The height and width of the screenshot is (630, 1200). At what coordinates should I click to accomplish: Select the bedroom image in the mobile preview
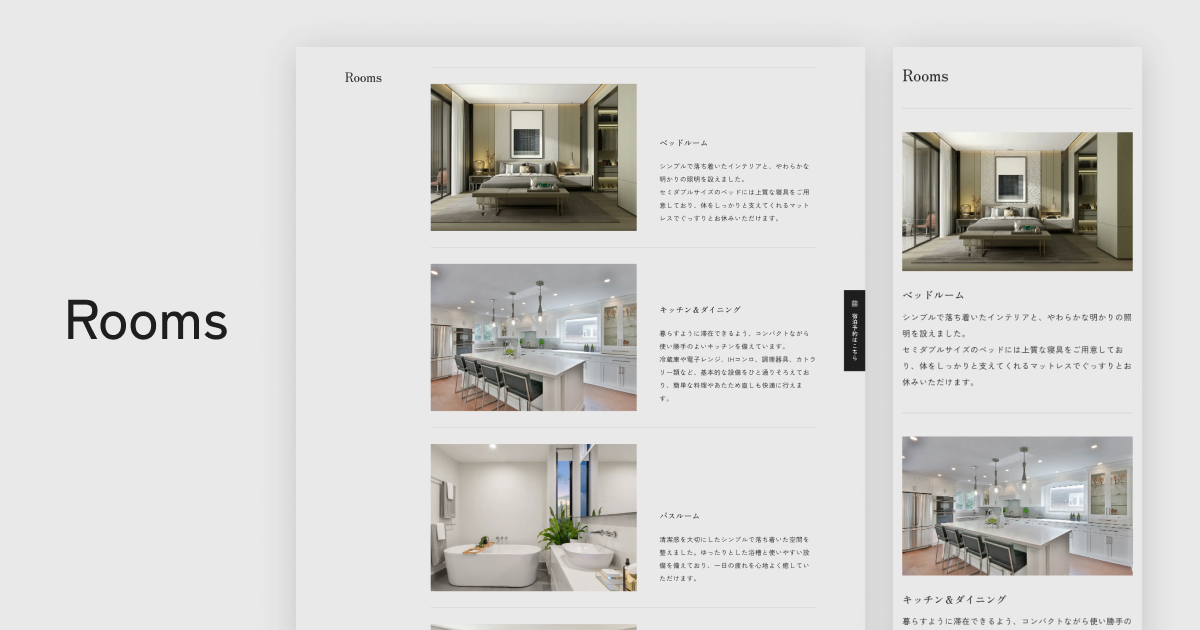click(x=1017, y=201)
